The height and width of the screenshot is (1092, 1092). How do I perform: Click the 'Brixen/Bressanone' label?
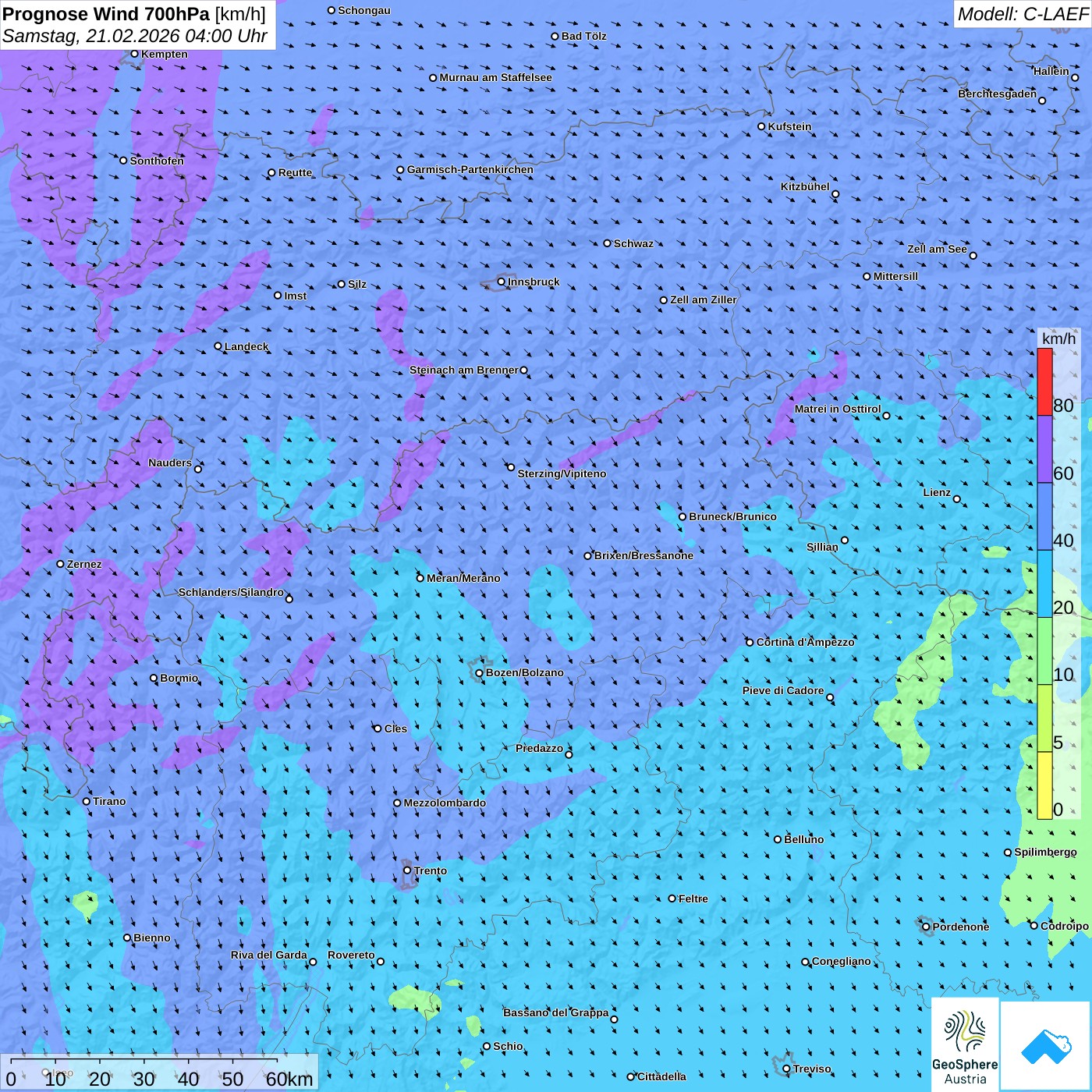(x=644, y=555)
